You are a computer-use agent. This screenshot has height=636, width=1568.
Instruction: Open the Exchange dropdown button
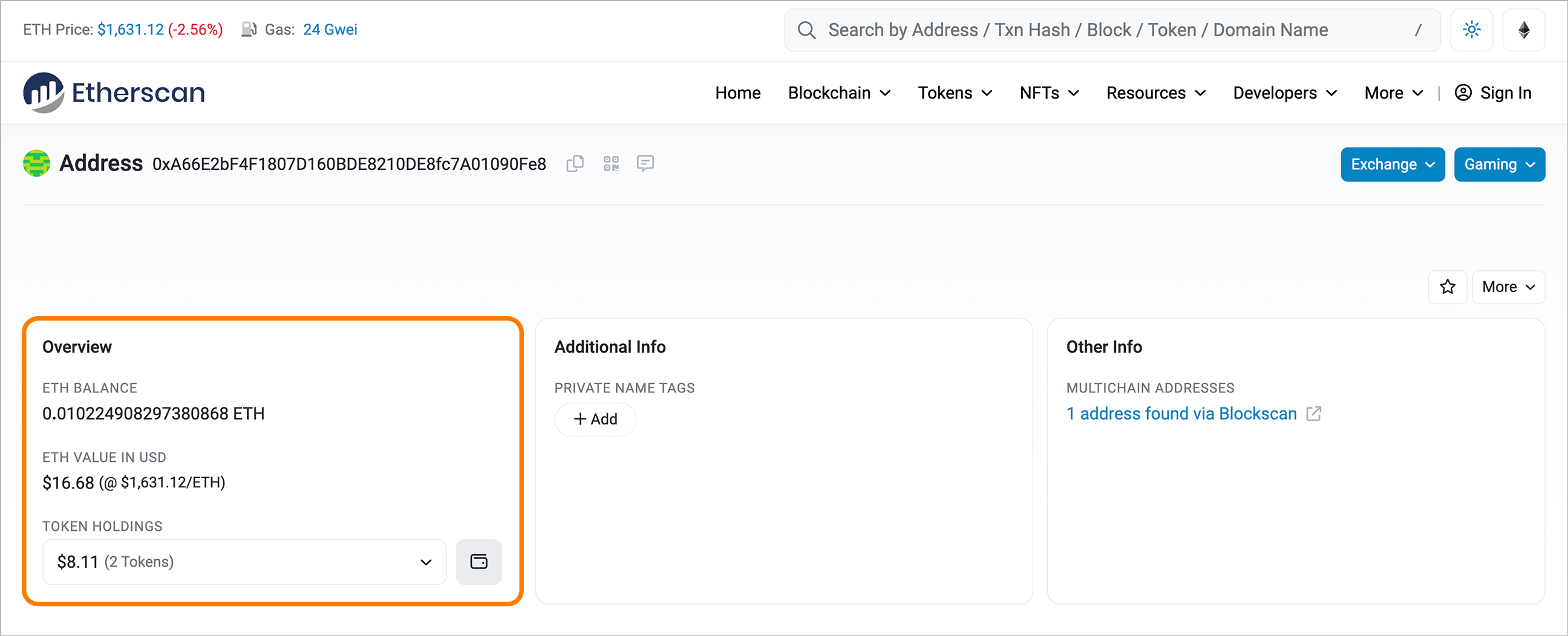pos(1392,164)
